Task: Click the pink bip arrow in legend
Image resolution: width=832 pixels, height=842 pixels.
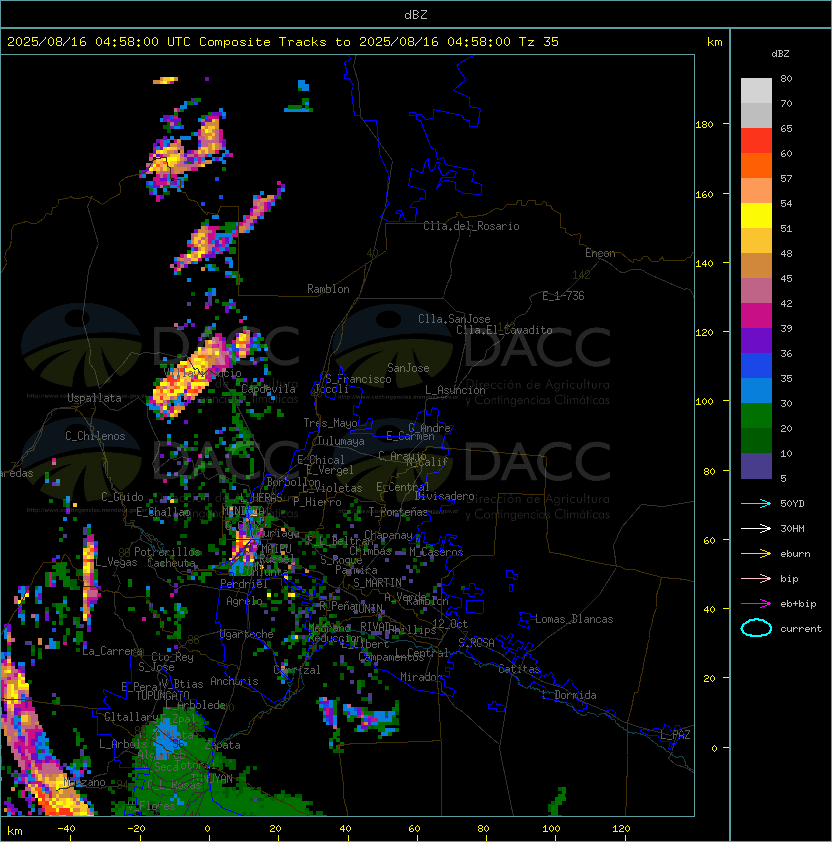Action: (x=756, y=579)
